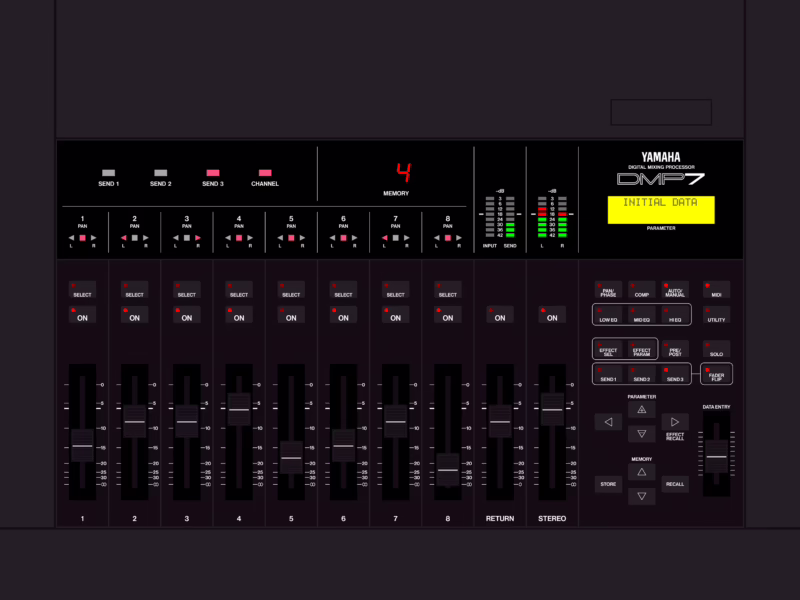This screenshot has height=600, width=800.
Task: Click the EFFECT SEL button
Action: pos(608,349)
